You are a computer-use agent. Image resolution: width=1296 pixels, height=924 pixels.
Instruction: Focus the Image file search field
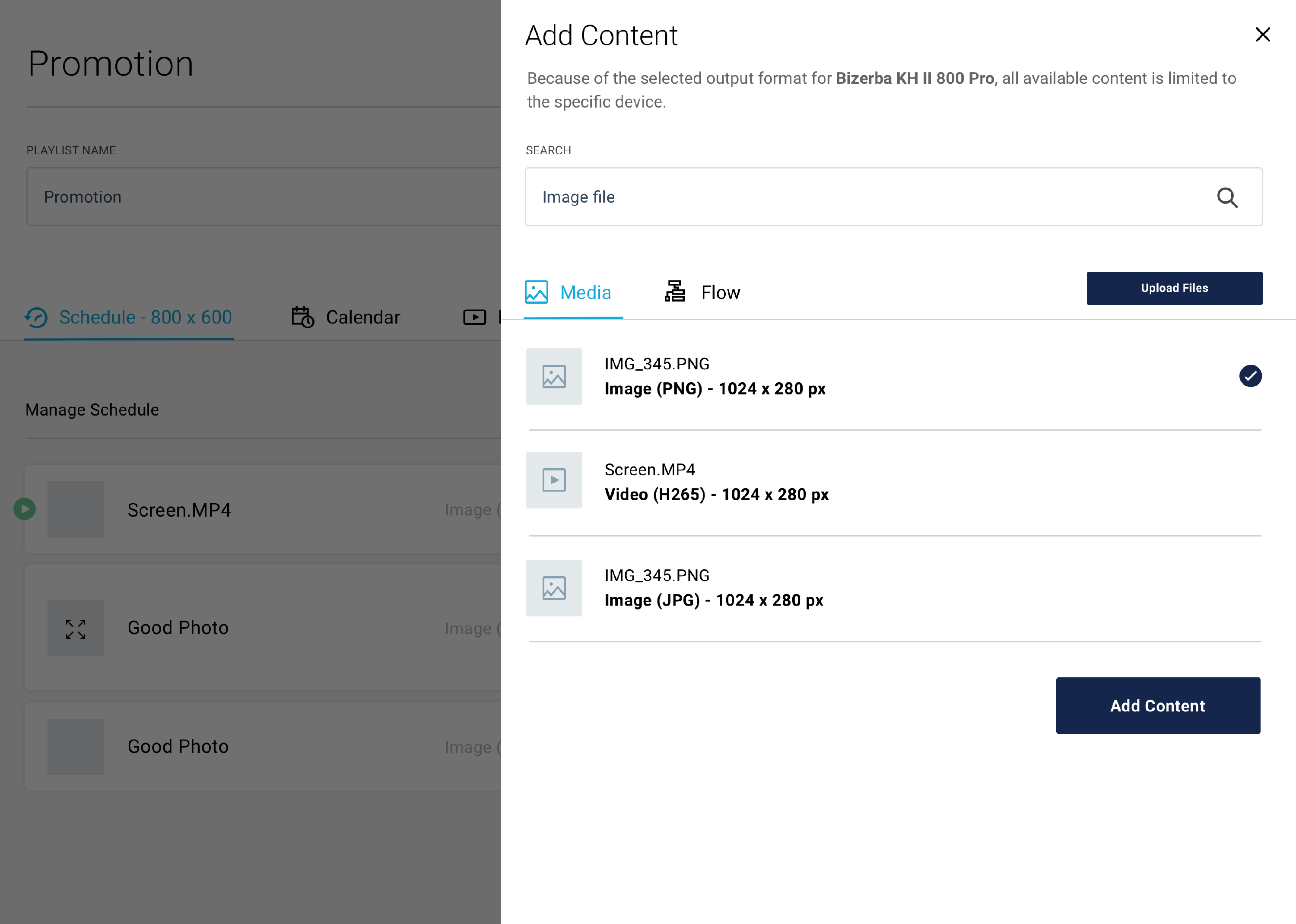pos(893,197)
